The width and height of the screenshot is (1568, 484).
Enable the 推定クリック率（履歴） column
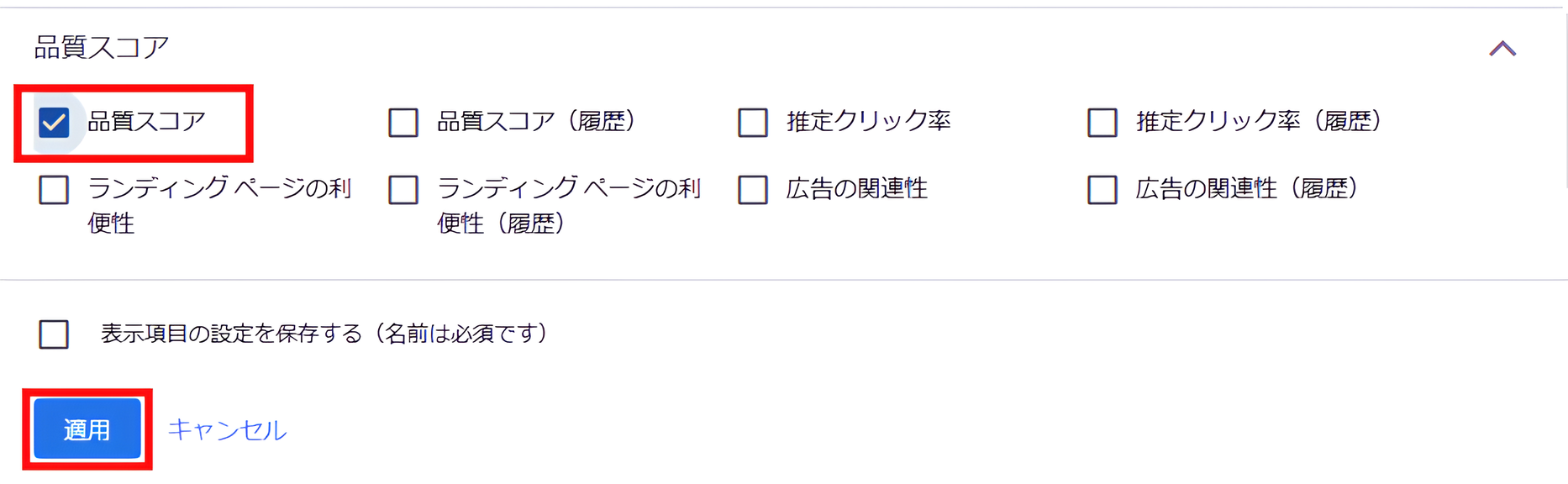point(1101,122)
